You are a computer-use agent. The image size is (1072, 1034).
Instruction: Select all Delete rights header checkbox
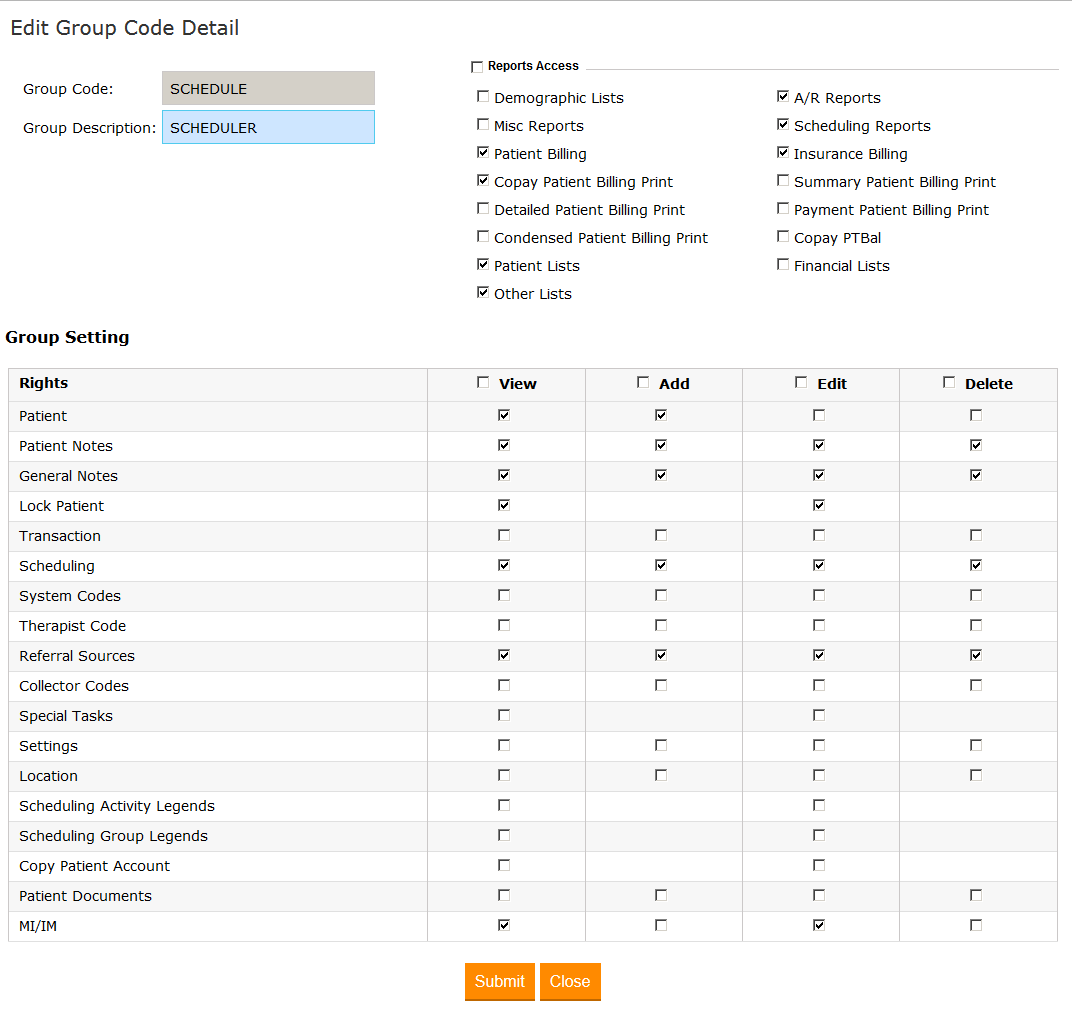point(950,382)
